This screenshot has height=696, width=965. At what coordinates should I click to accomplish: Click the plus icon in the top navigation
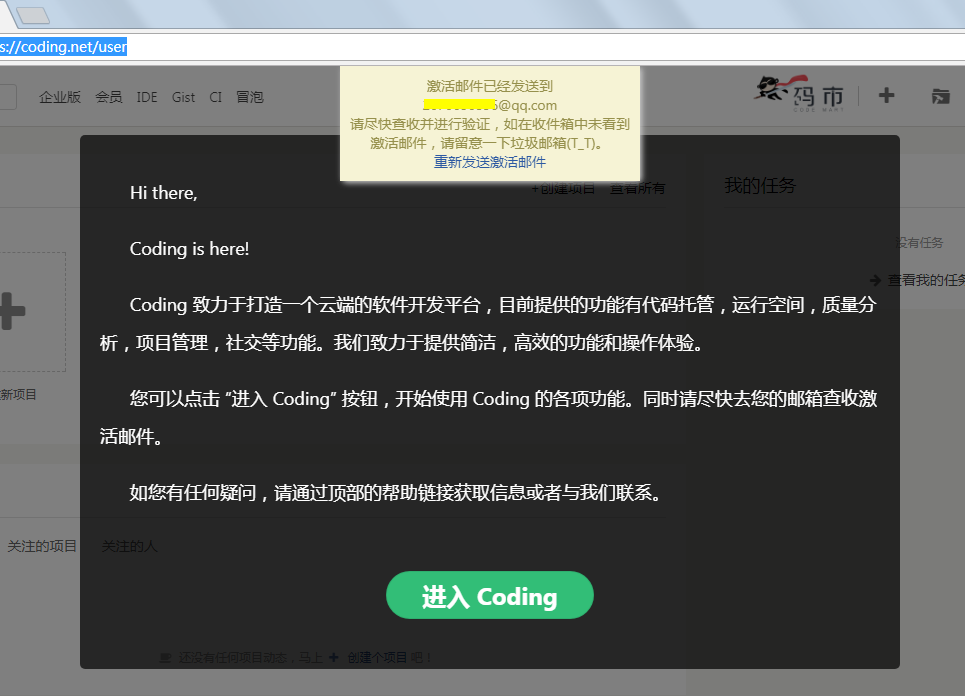coord(886,96)
